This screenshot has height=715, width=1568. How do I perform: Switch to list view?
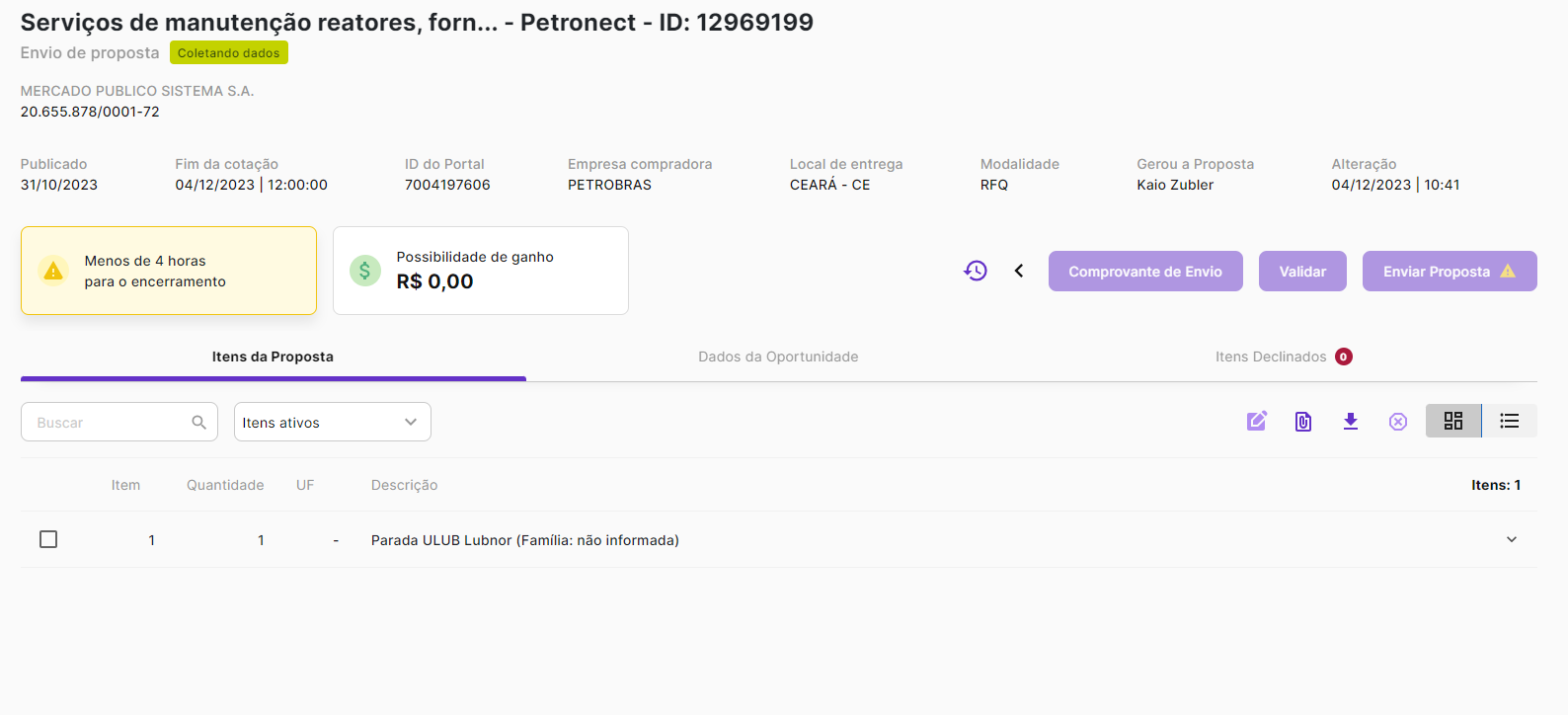tap(1510, 421)
